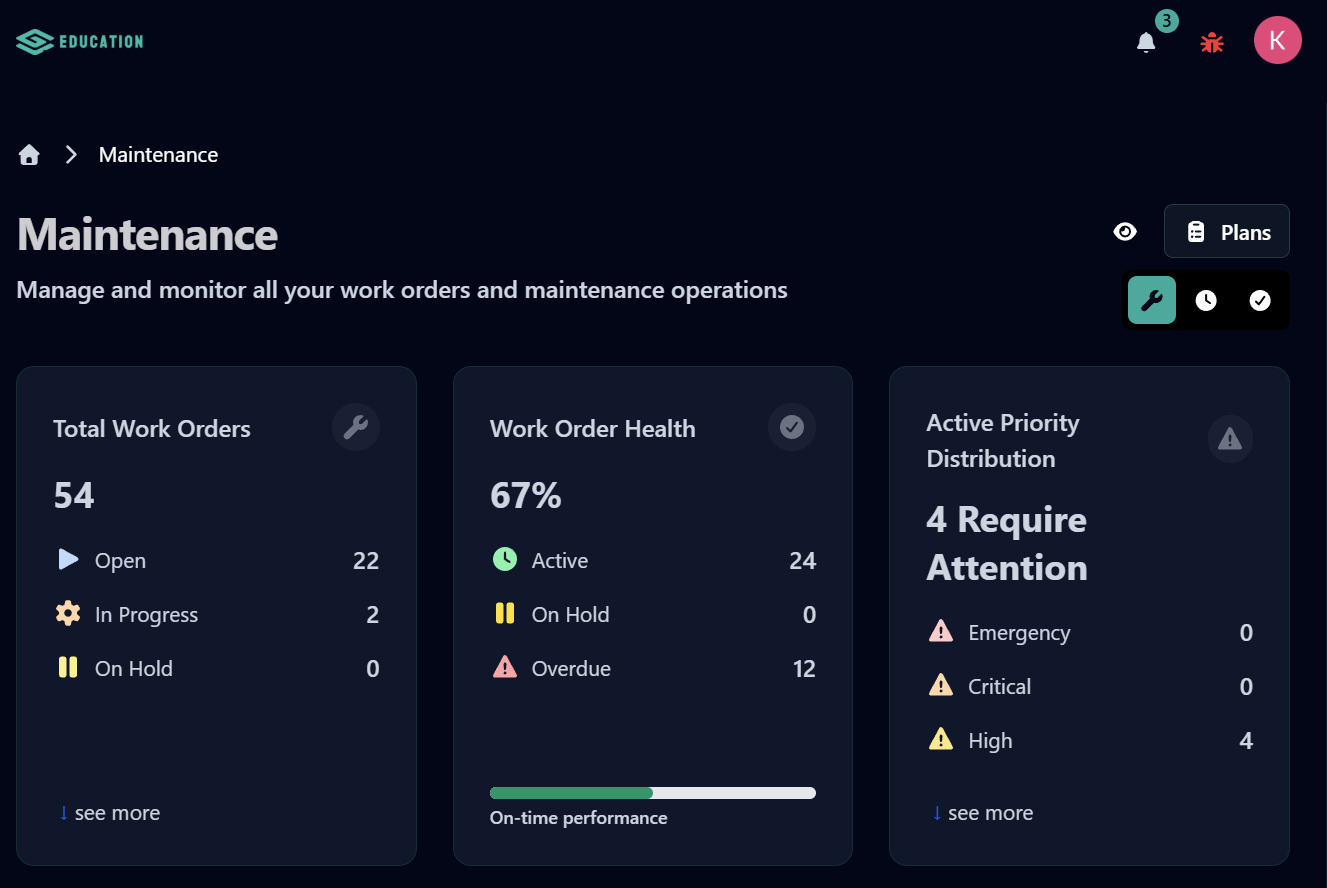This screenshot has width=1327, height=888.
Task: Click the On-time performance label
Action: tap(579, 818)
